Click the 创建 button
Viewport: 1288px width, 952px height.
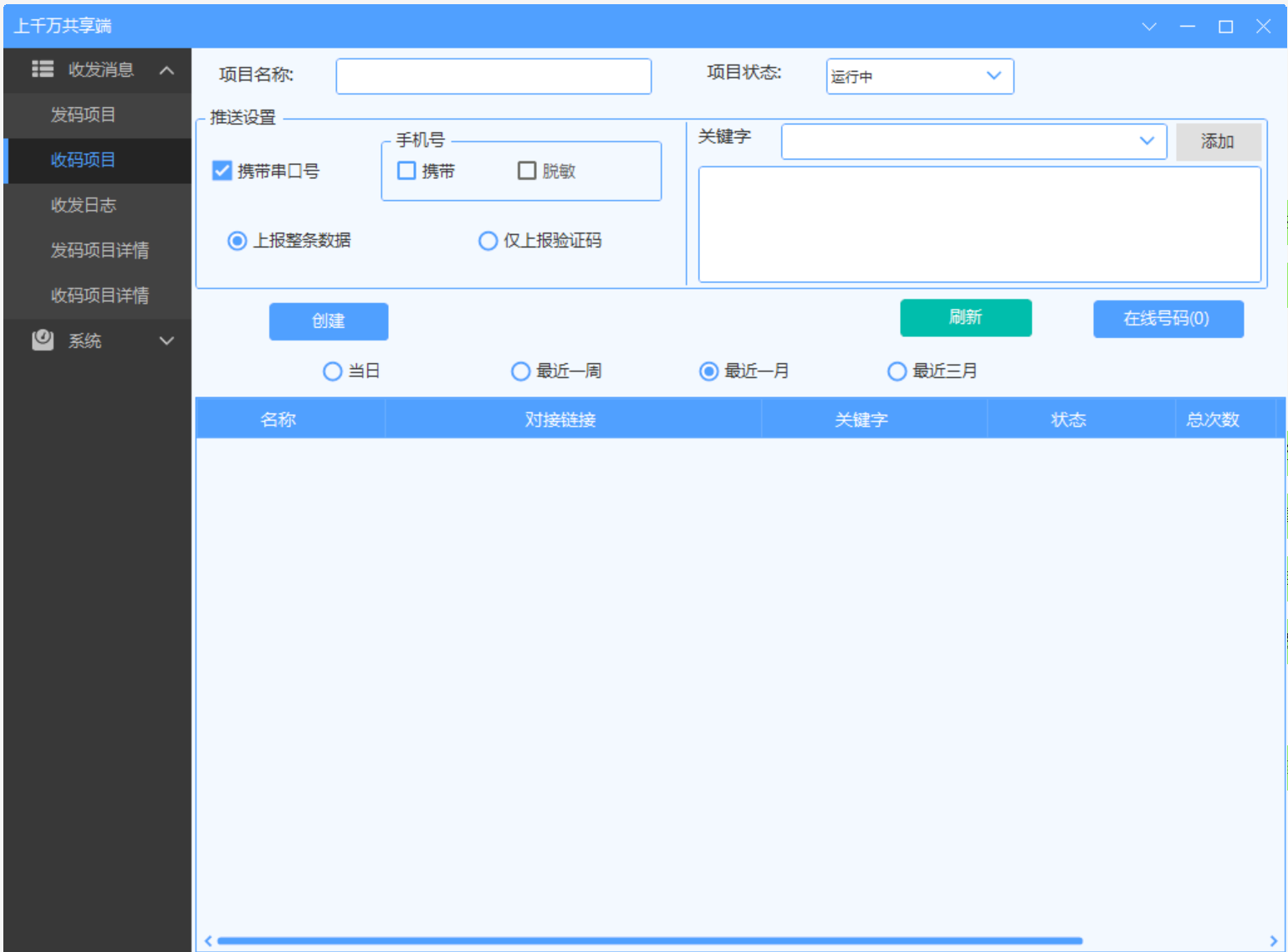329,321
